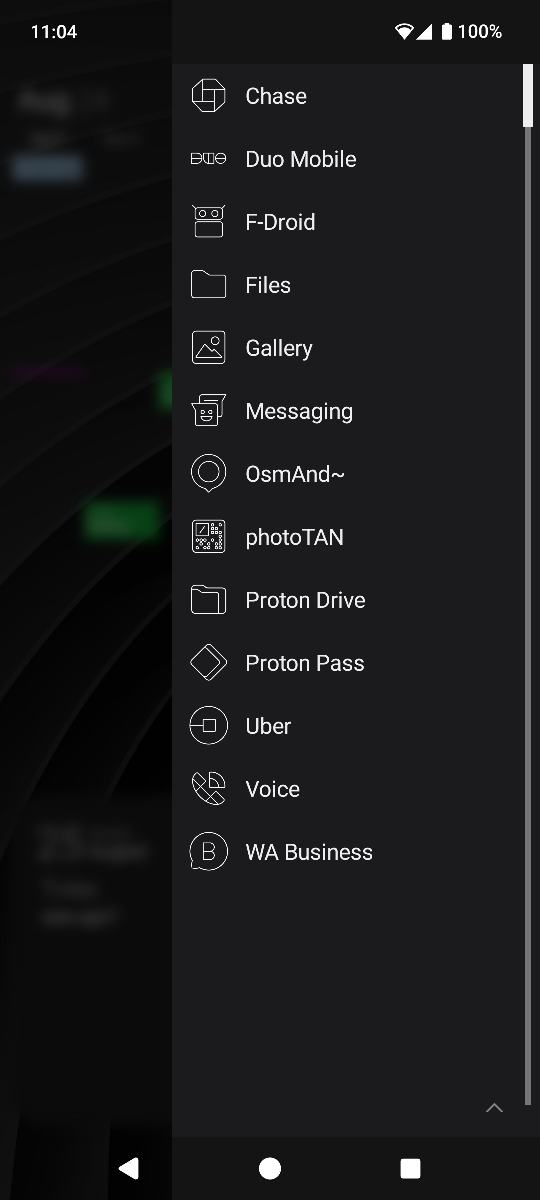This screenshot has width=540, height=1200.
Task: Open the Messaging chat icon
Action: pyautogui.click(x=208, y=411)
